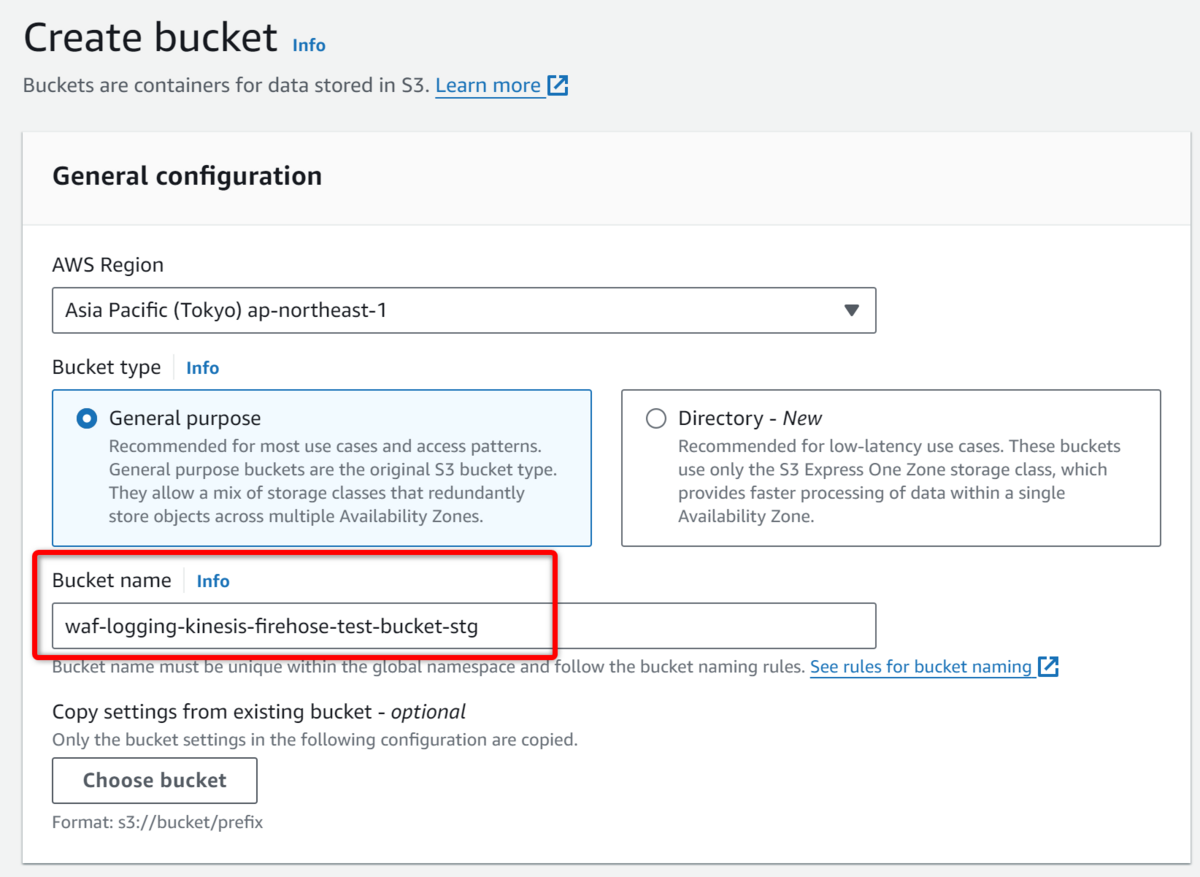The width and height of the screenshot is (1200, 877).
Task: Open Info link beside Bucket type
Action: [x=202, y=368]
